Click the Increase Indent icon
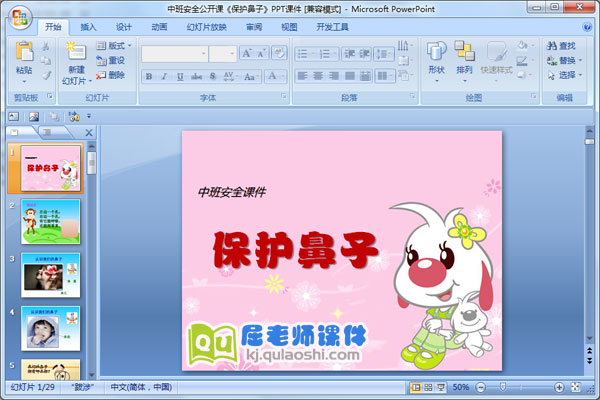Viewport: 600px width, 400px height. pos(364,54)
